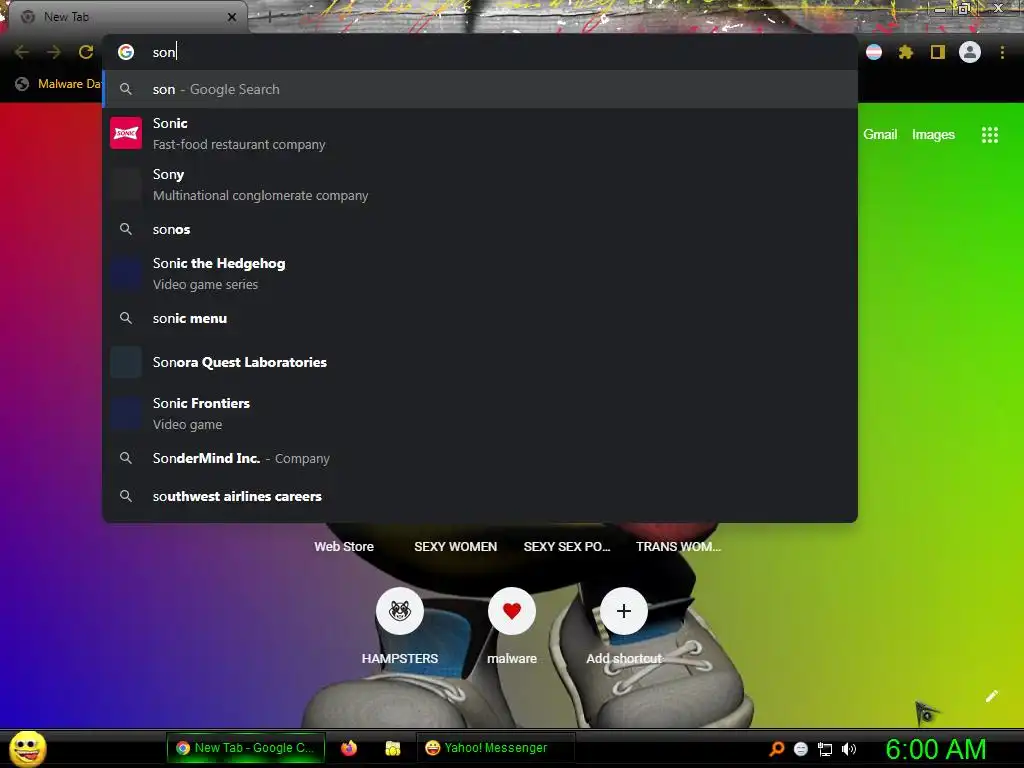The image size is (1024, 768).
Task: Click the Sonic restaurant logo thumbnail
Action: (x=126, y=133)
